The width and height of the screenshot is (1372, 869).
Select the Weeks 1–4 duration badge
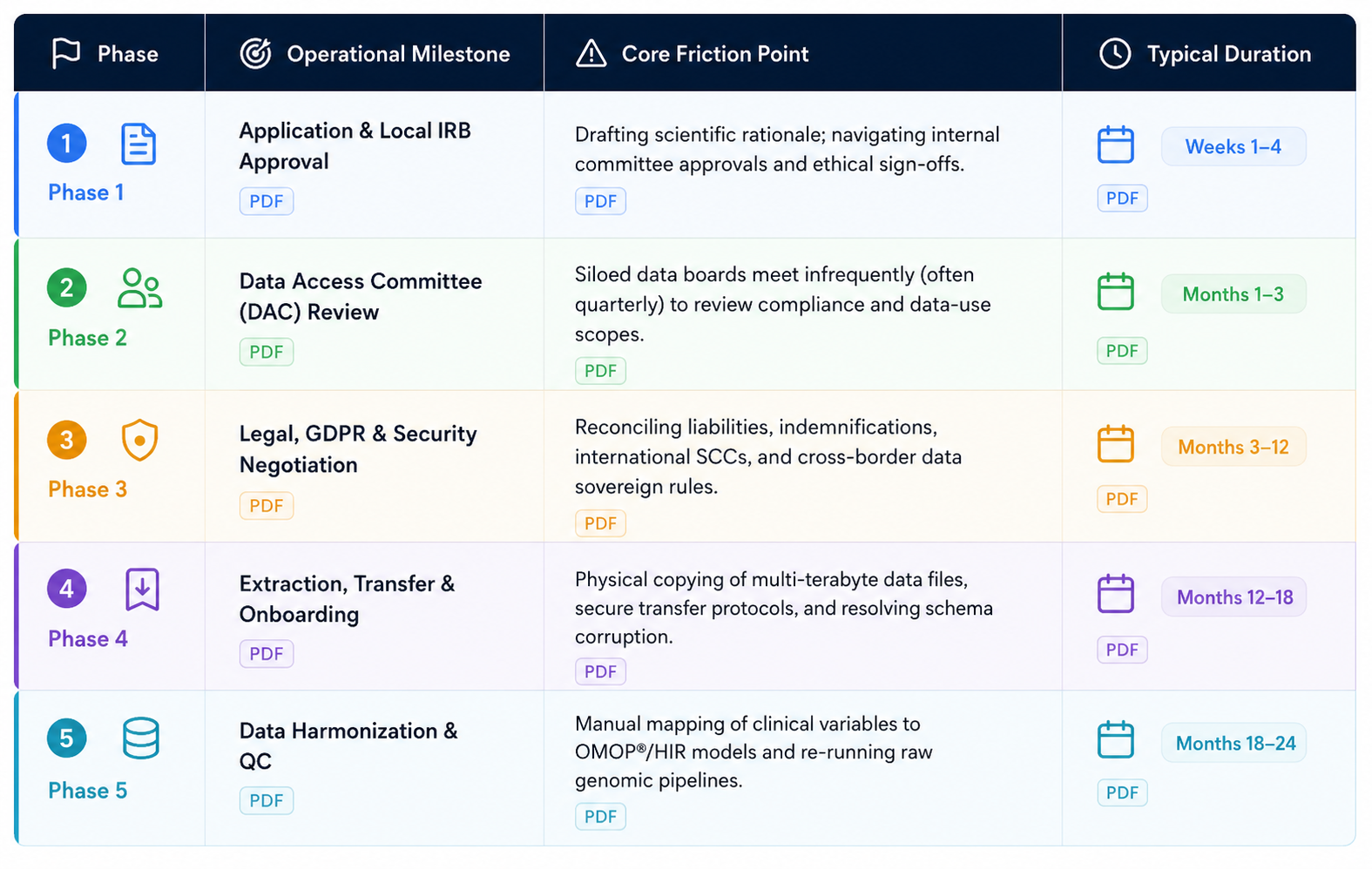pos(1233,146)
